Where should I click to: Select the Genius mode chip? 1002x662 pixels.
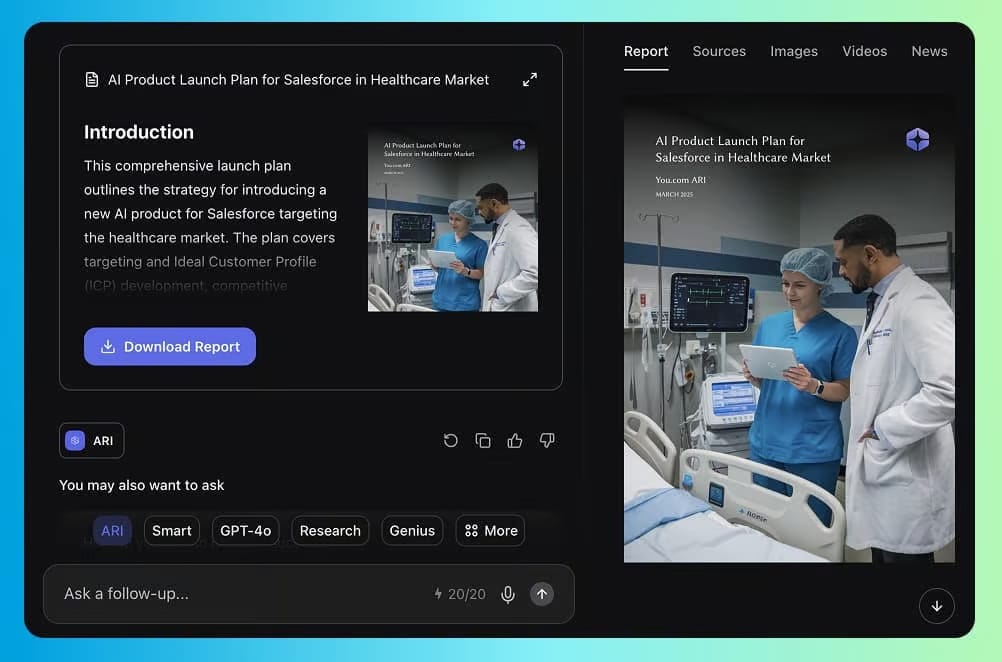pos(412,530)
